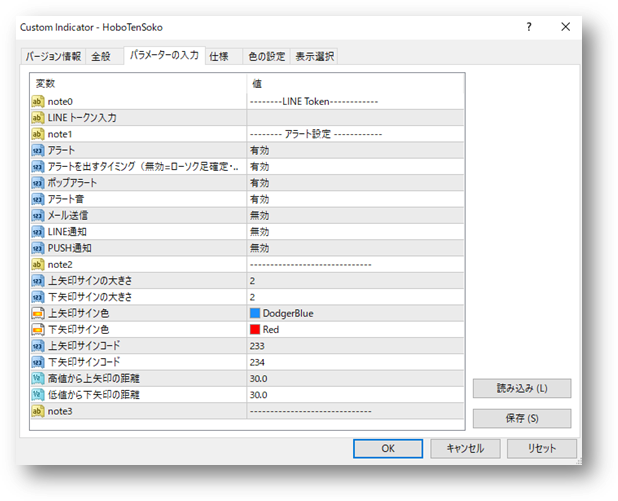
Task: Click the DodgerBlue color swatch
Action: (x=255, y=313)
